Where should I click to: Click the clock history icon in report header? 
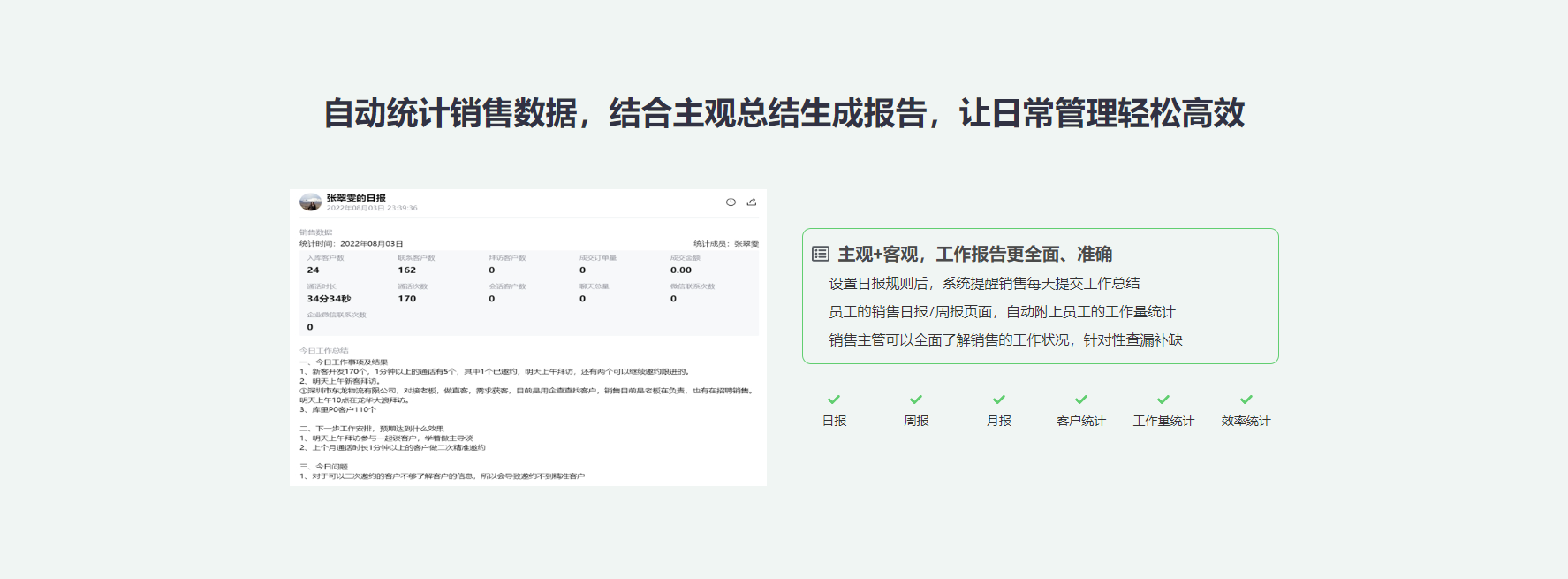coord(731,202)
